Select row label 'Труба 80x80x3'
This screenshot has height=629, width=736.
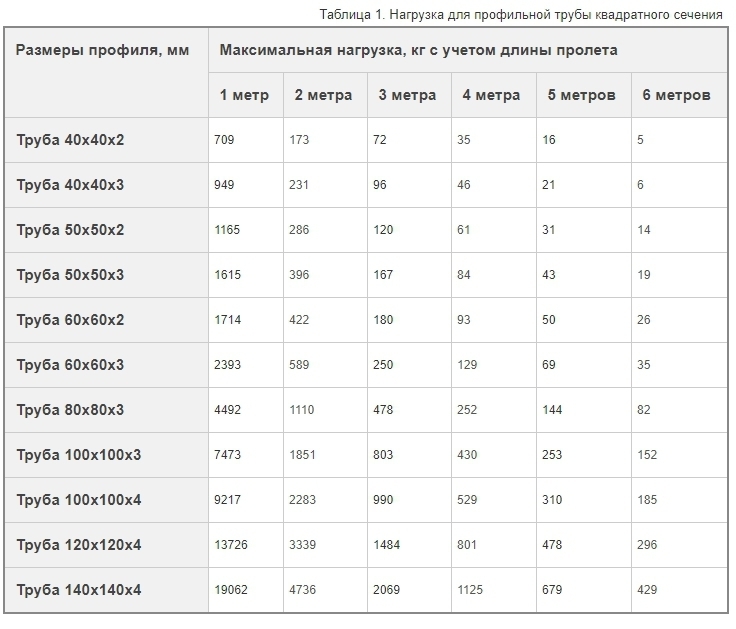pos(71,410)
